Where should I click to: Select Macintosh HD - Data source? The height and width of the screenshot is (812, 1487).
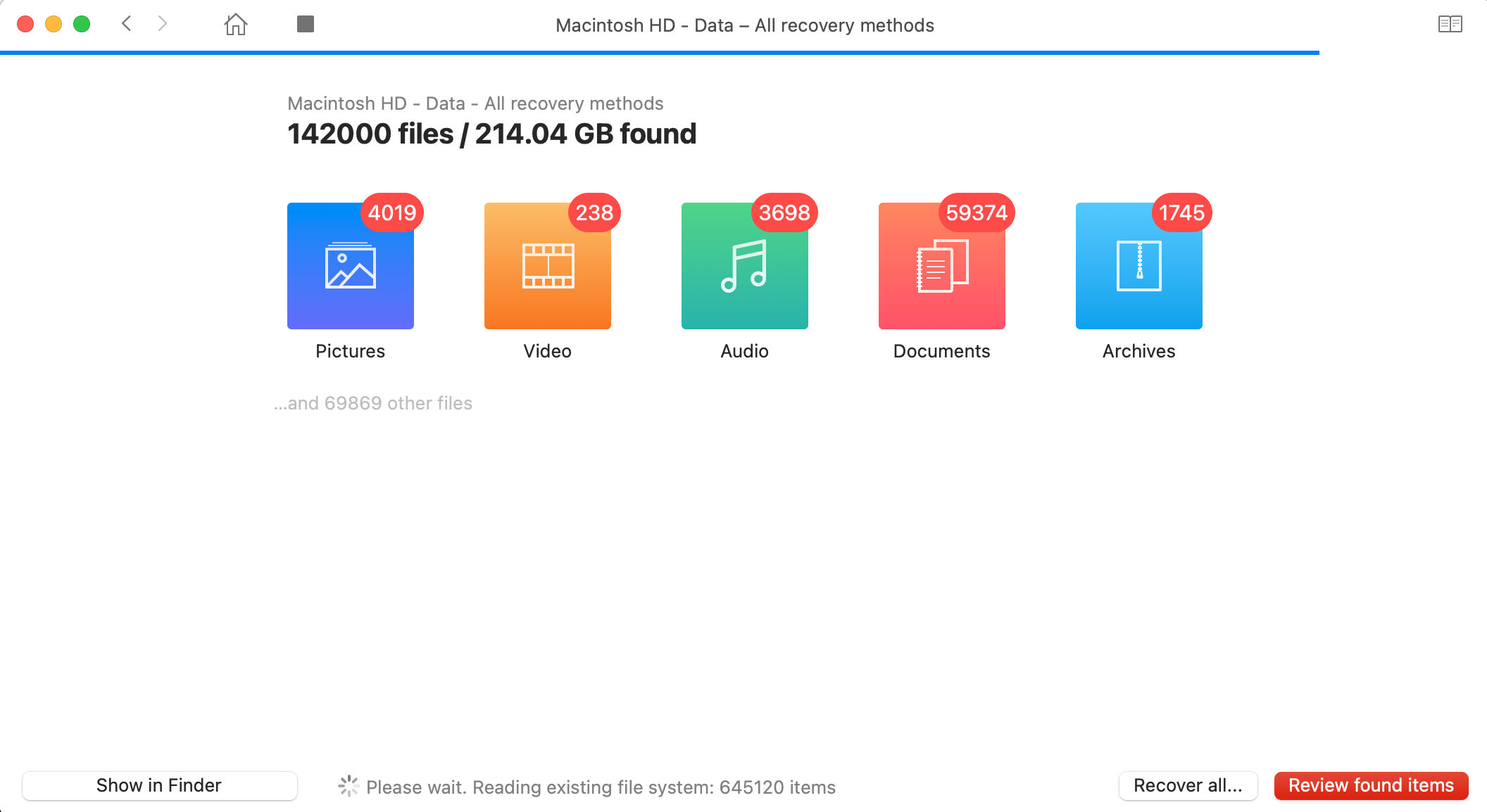coord(477,103)
